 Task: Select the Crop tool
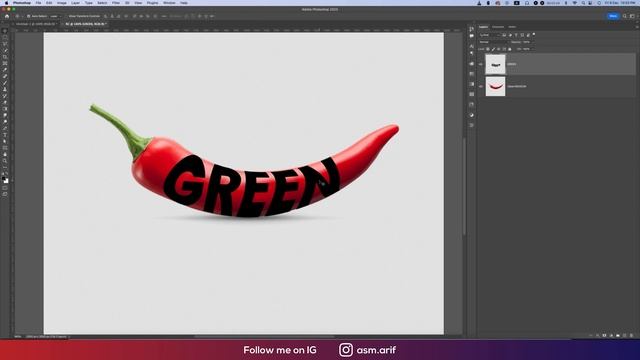[x=5, y=57]
